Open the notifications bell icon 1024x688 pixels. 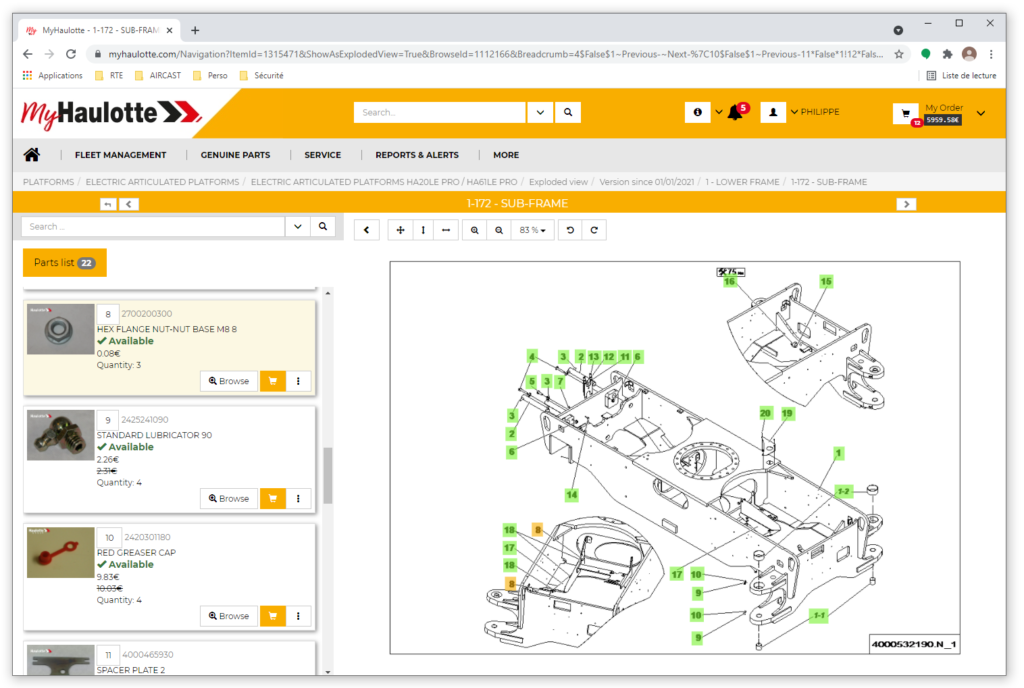pyautogui.click(x=735, y=112)
